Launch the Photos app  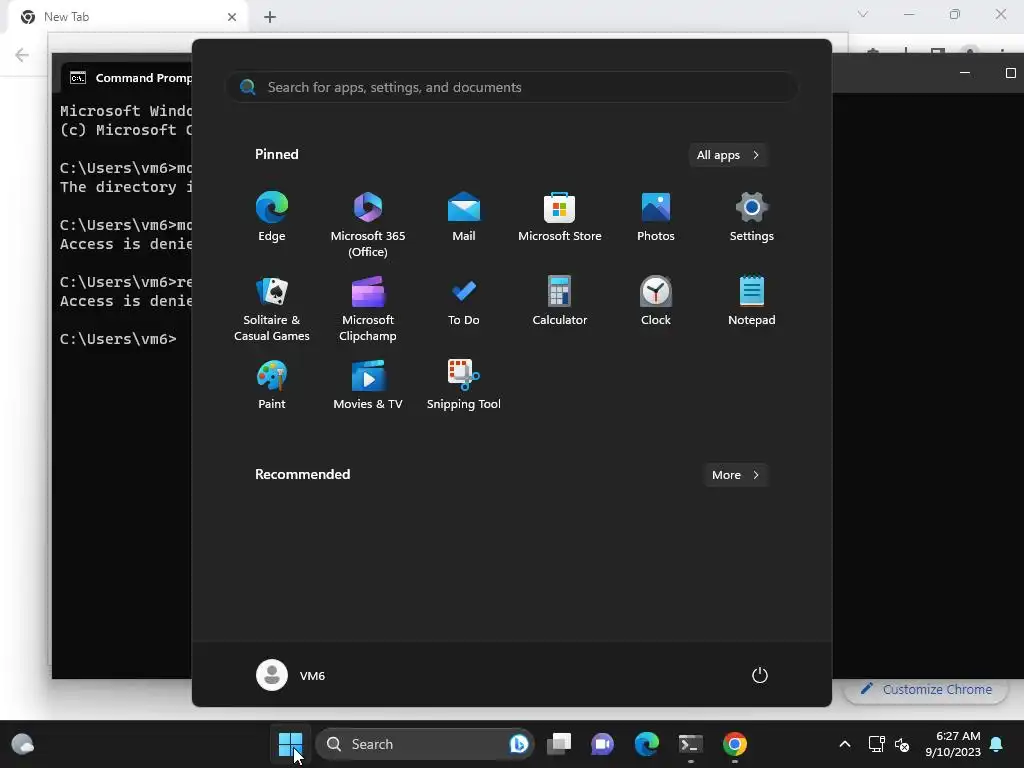[x=656, y=216]
